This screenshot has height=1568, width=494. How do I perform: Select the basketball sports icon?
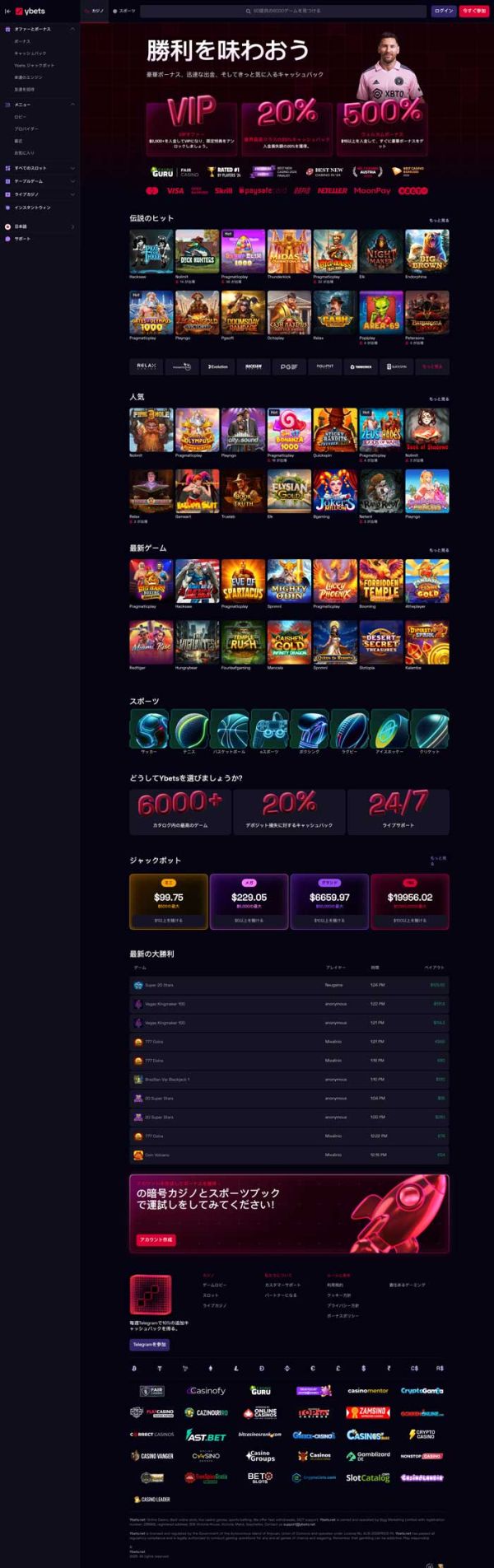tap(230, 729)
